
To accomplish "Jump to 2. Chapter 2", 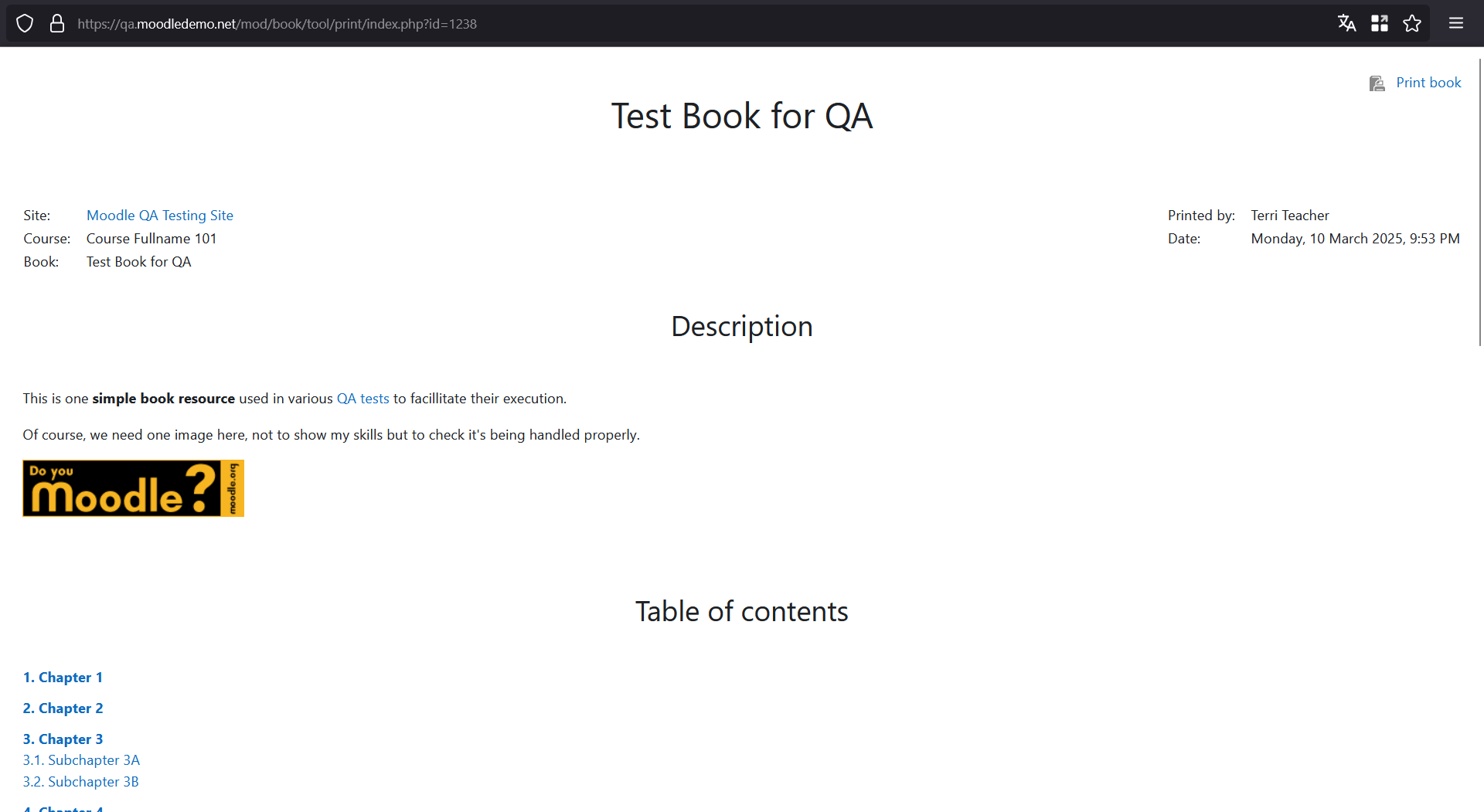I will 63,708.
